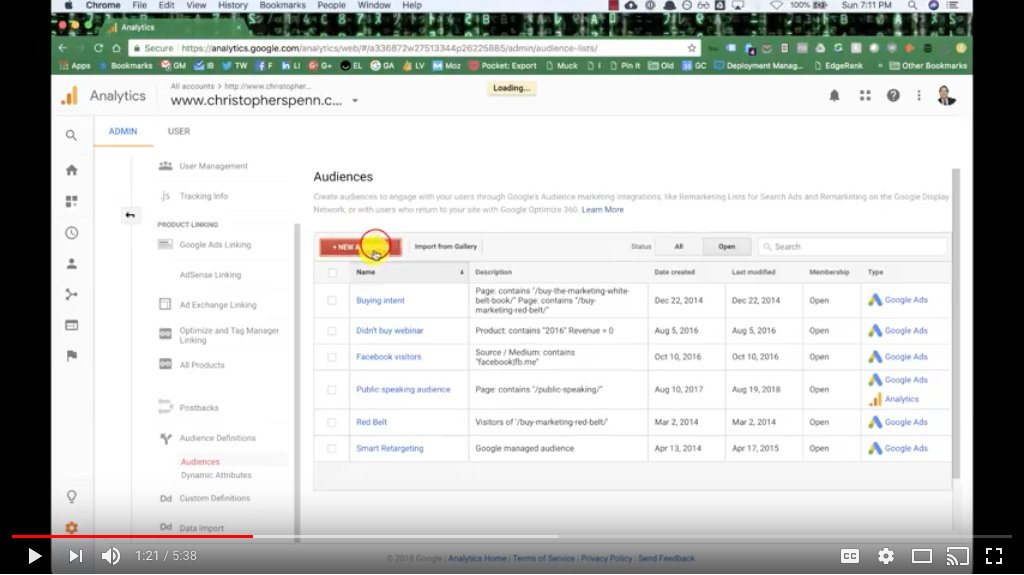Enter fullscreen video mode
Screen dimensions: 1024x575
click(994, 556)
